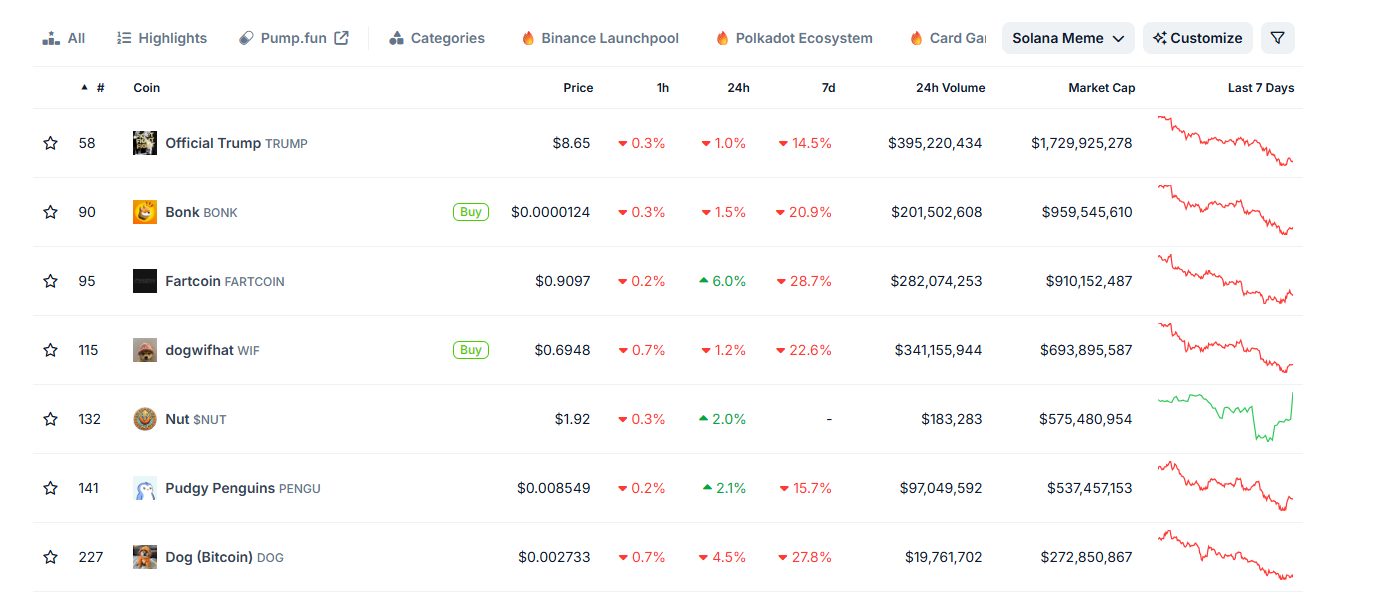Click the Bonk coin logo
The image size is (1391, 595).
(145, 212)
